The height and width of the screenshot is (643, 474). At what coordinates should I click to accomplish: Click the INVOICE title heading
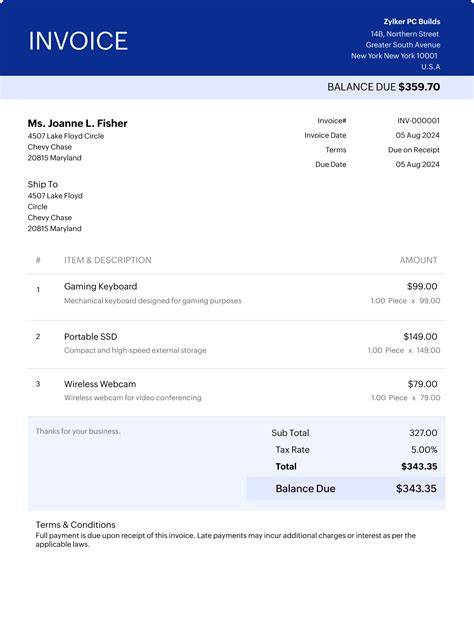[x=78, y=41]
